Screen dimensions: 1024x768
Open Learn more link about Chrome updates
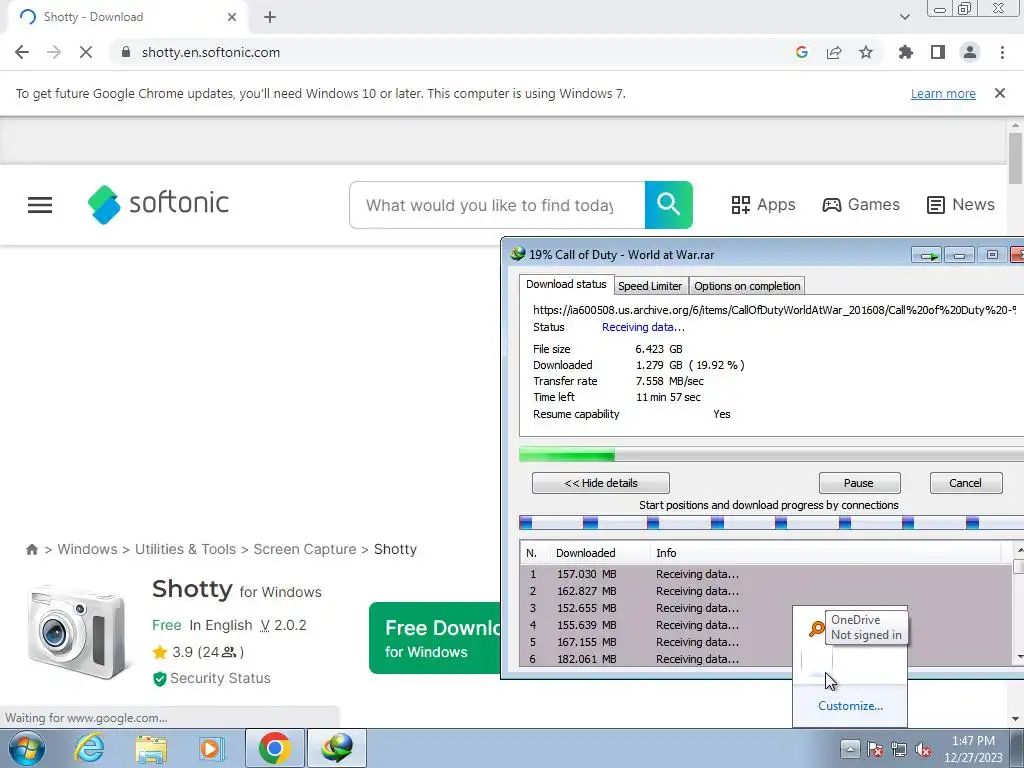(x=943, y=93)
